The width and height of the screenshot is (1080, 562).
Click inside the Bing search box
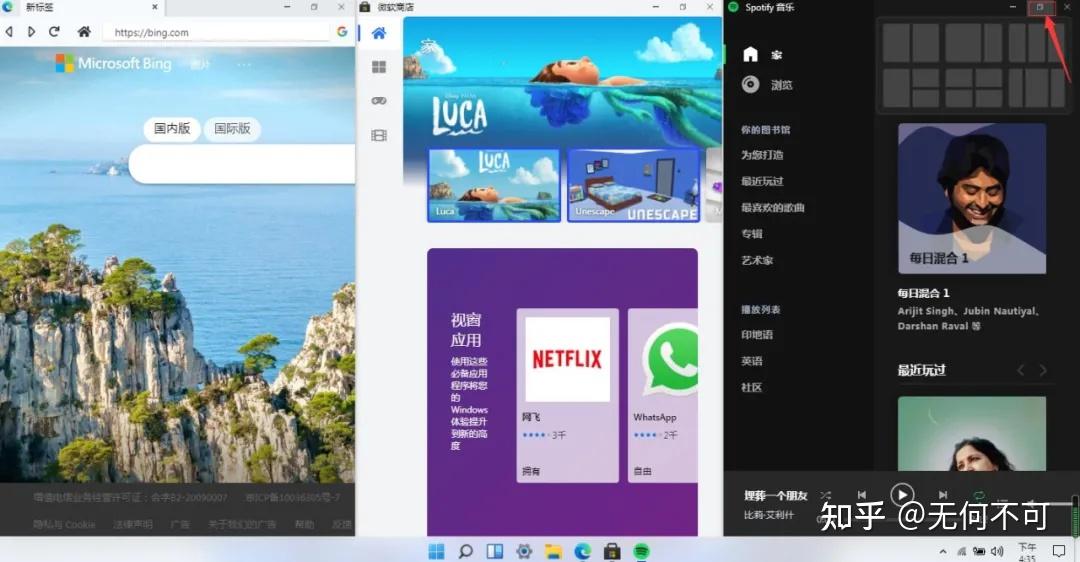242,164
